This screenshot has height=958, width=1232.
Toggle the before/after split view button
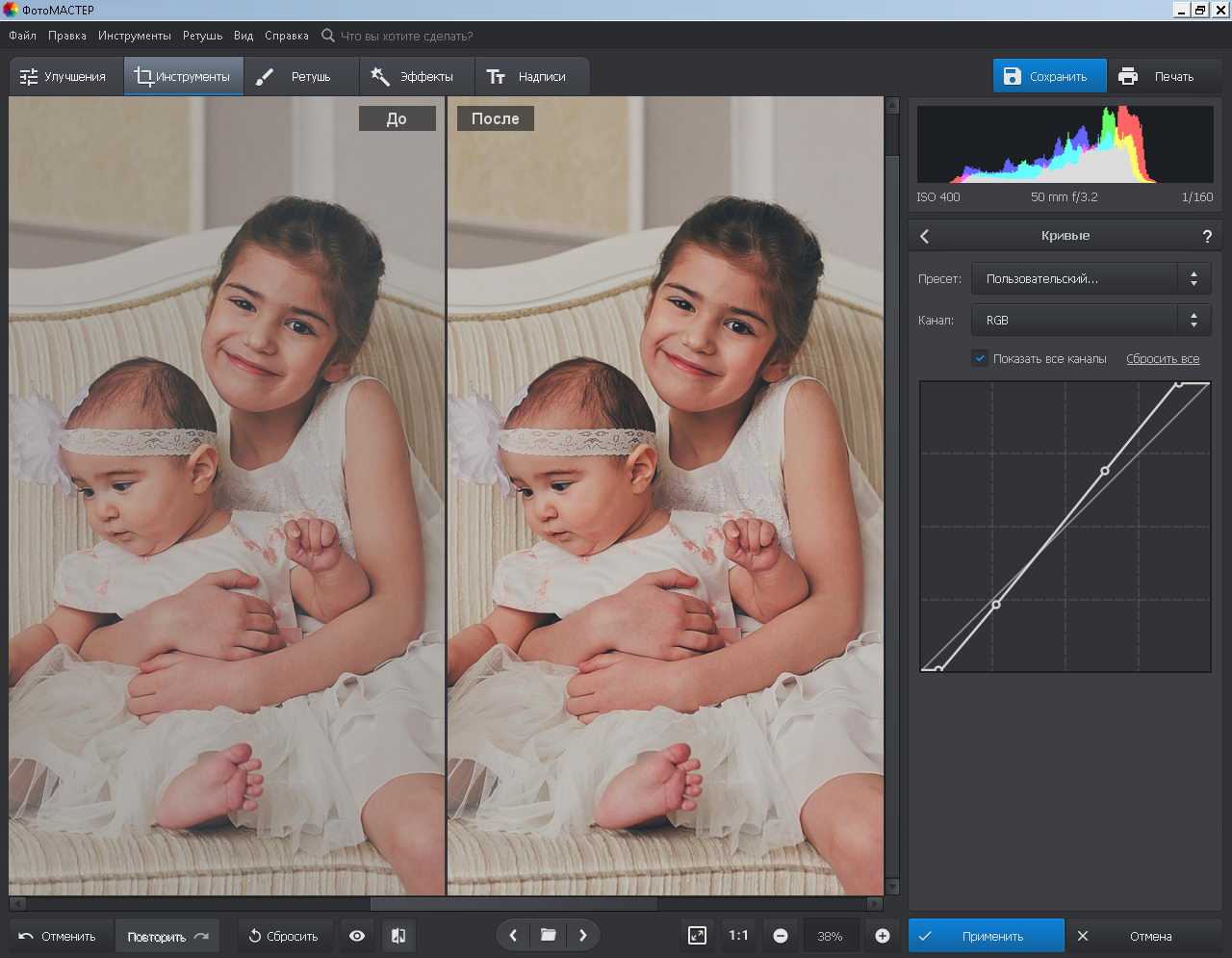[398, 936]
